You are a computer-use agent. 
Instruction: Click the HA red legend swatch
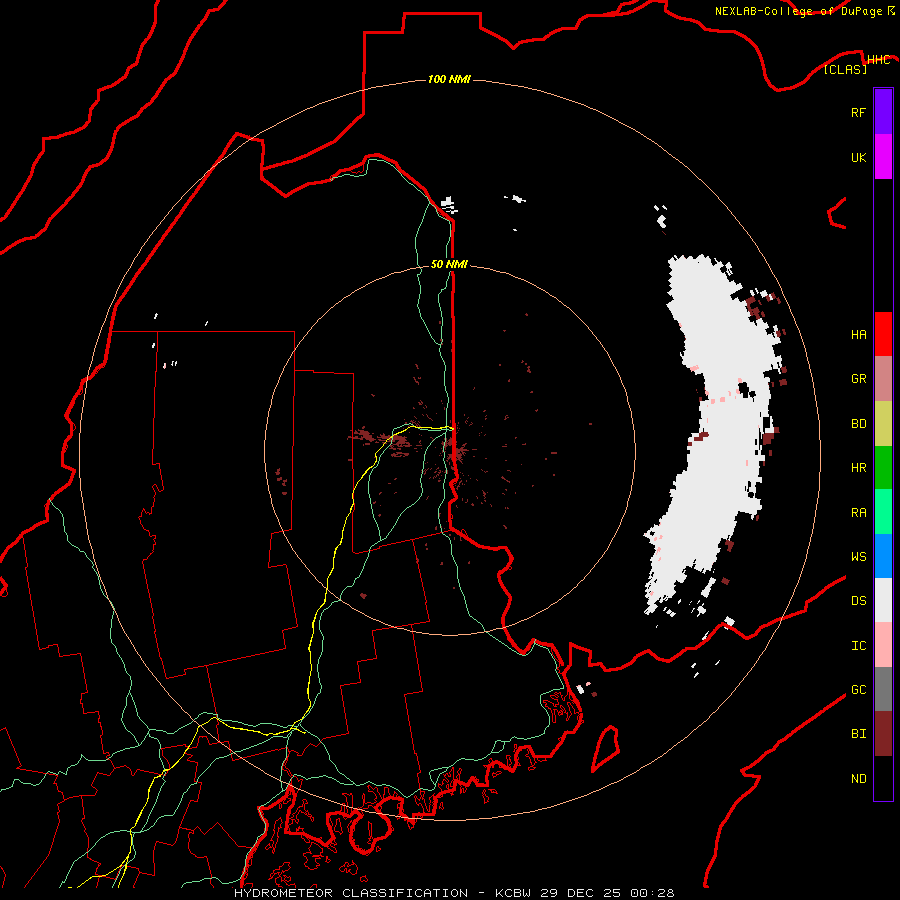tap(883, 334)
